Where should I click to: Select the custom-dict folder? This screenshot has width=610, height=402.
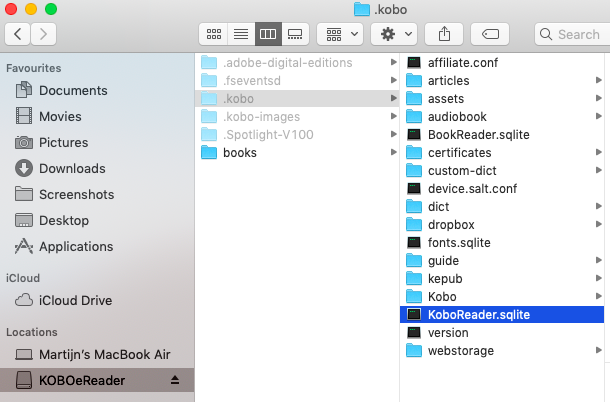[x=502, y=170]
